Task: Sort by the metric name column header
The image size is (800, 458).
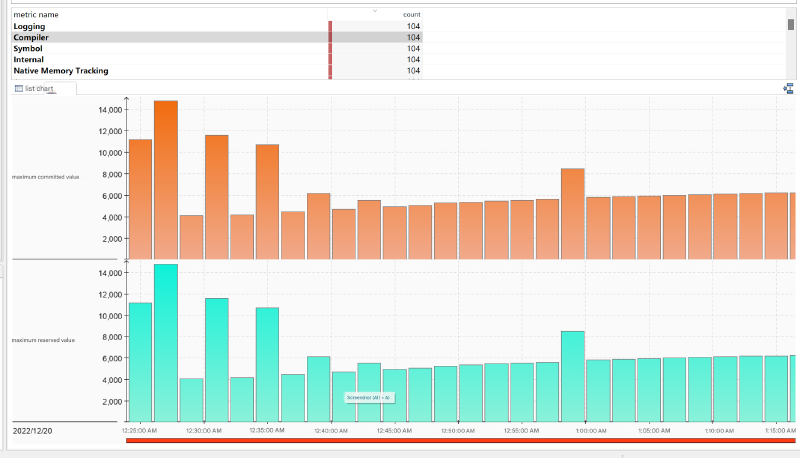Action: tap(36, 15)
